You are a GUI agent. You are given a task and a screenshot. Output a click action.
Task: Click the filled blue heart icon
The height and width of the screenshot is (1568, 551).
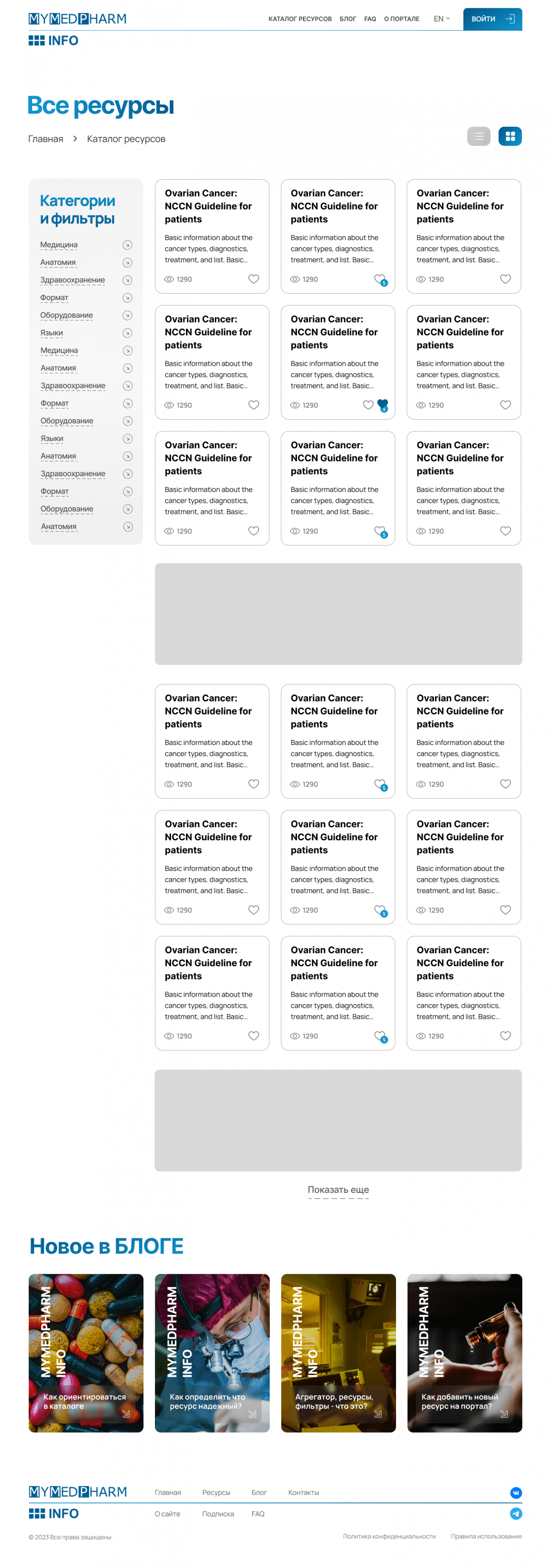click(x=382, y=404)
